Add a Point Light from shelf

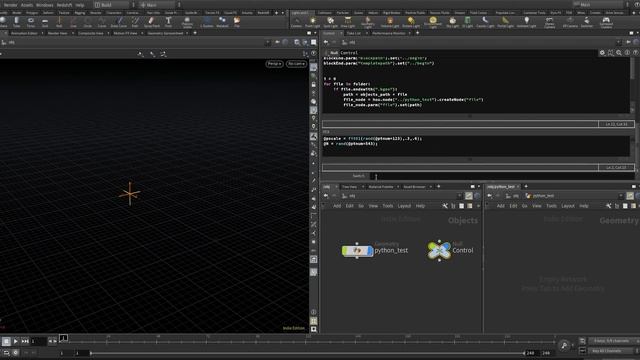click(313, 22)
